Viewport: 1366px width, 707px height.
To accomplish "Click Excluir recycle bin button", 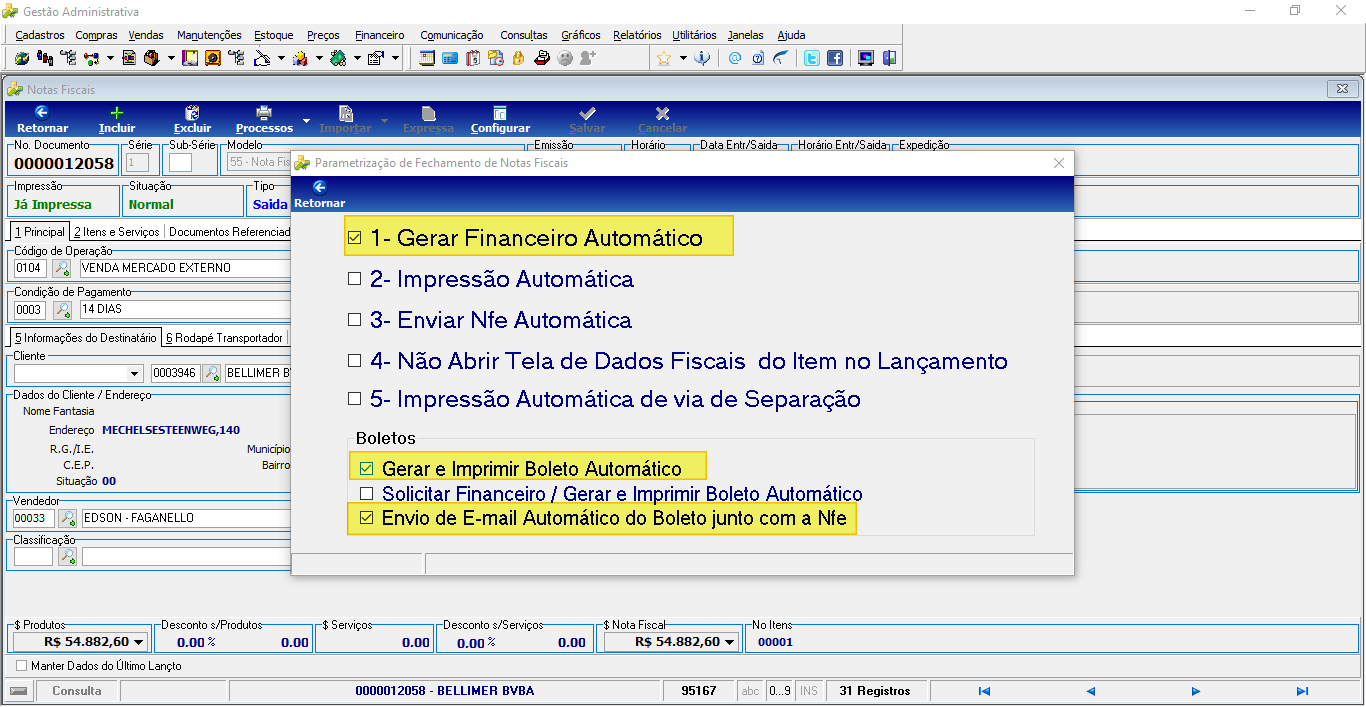I will click(x=192, y=120).
